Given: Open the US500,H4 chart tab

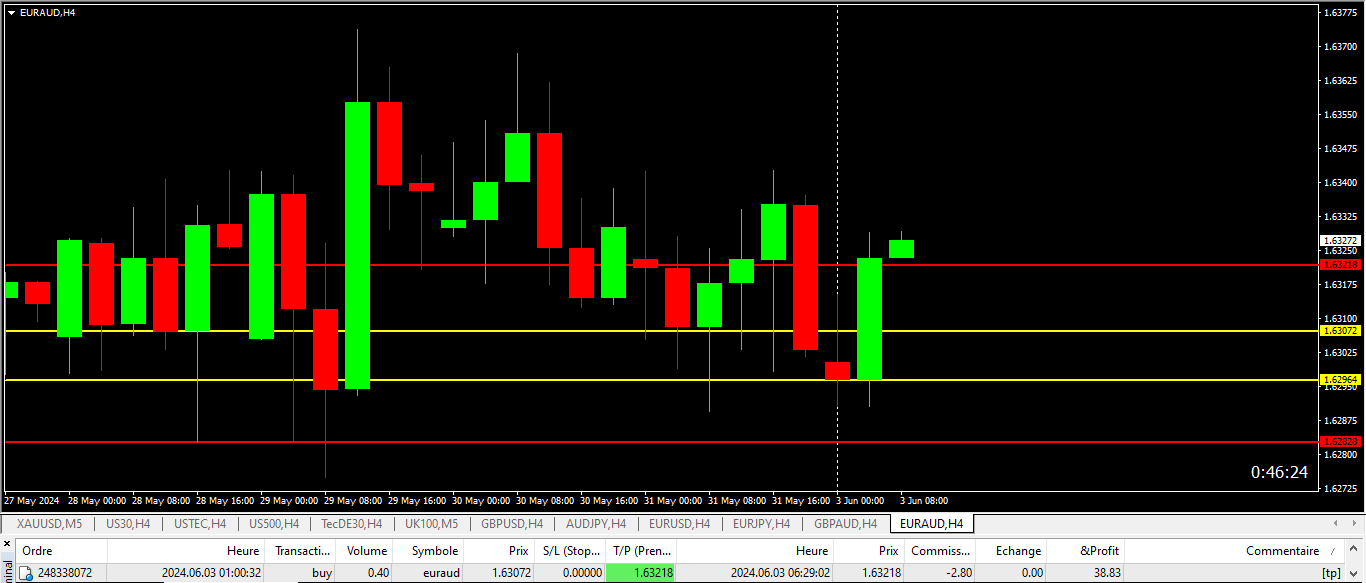Looking at the screenshot, I should (x=274, y=523).
